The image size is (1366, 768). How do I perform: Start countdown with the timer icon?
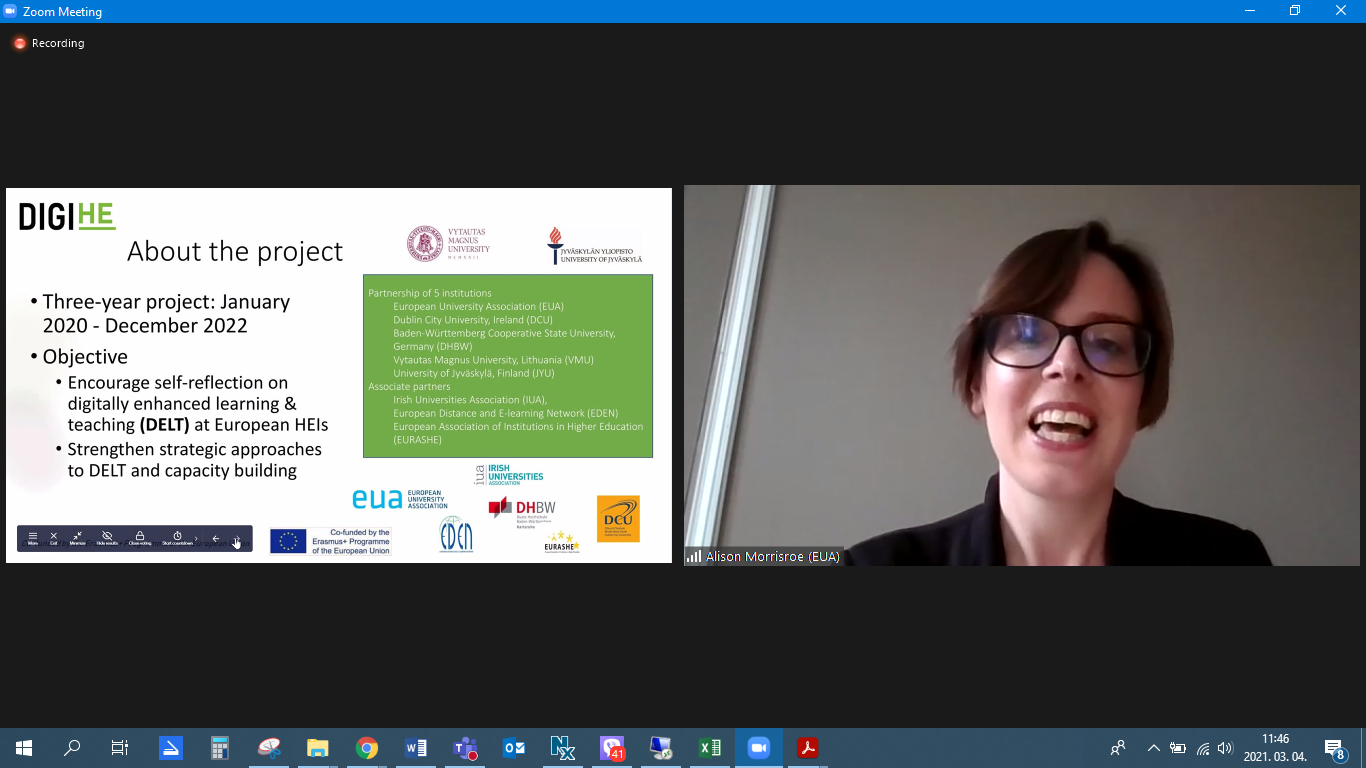[177, 538]
